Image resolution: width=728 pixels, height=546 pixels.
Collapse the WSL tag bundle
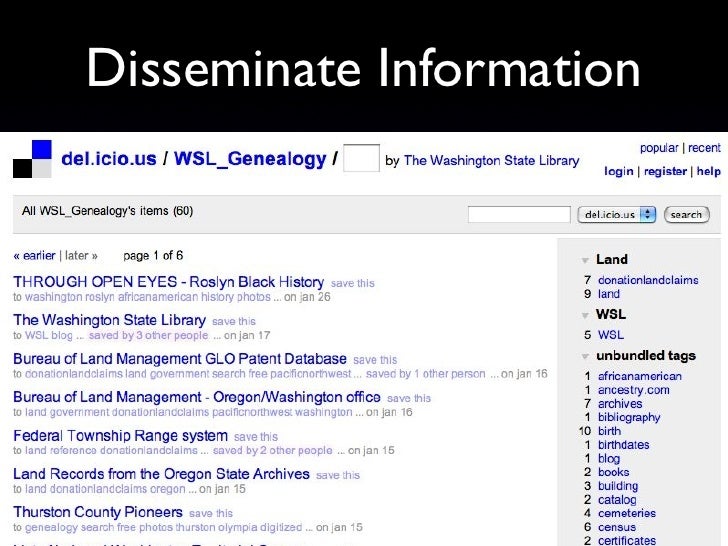[585, 315]
